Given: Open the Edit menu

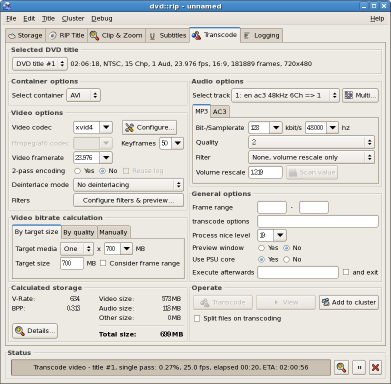Looking at the screenshot, I should click(29, 19).
